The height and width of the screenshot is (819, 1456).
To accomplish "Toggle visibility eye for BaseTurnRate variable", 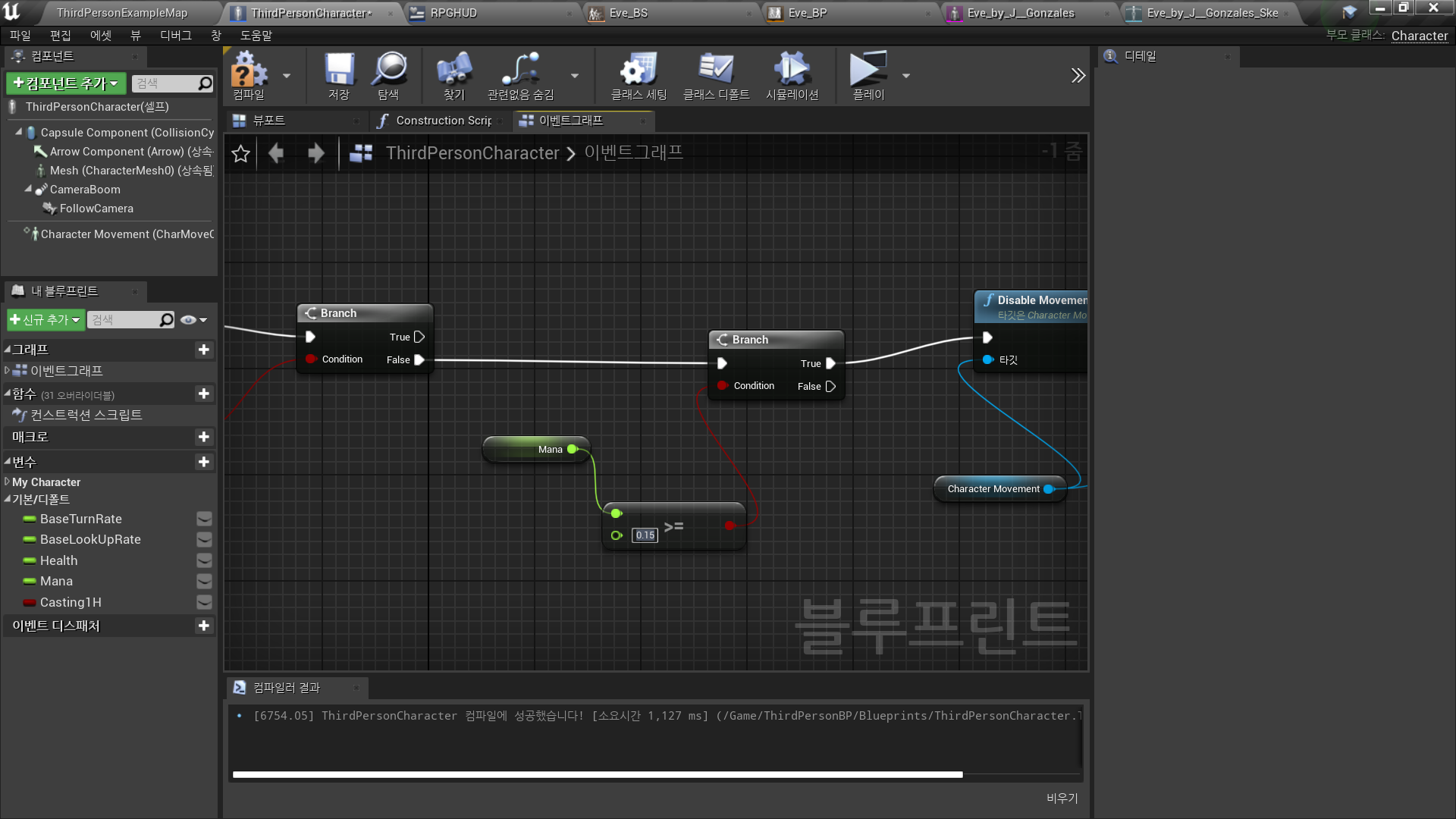I will [204, 519].
